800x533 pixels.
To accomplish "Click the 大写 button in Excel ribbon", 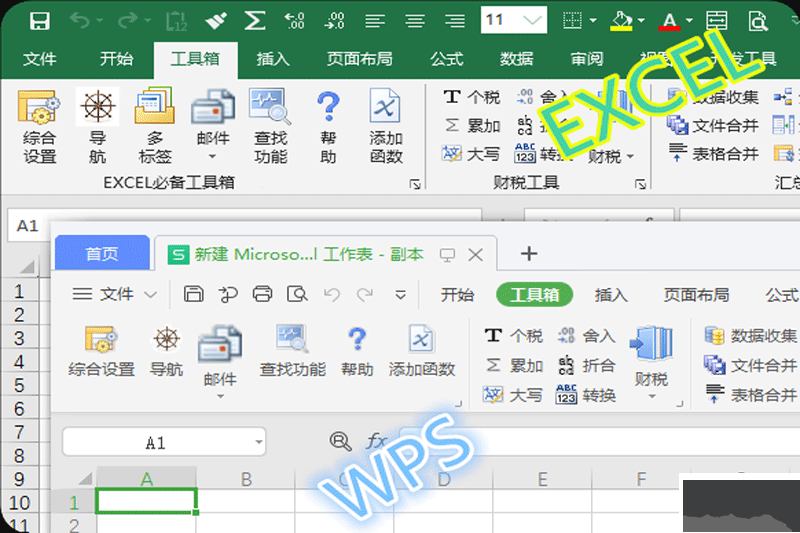I will pos(471,154).
